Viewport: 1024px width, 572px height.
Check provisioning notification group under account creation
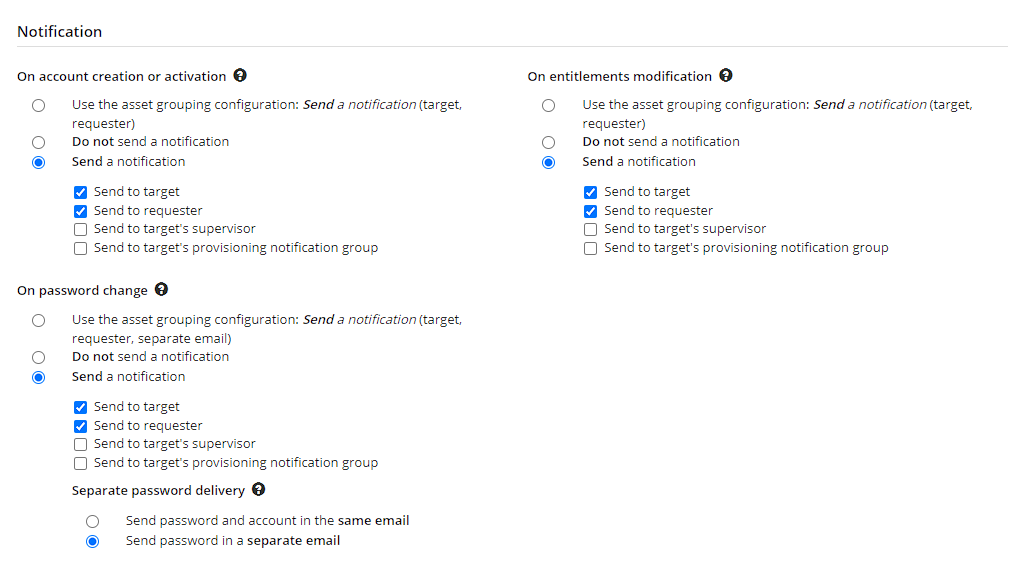coord(80,248)
